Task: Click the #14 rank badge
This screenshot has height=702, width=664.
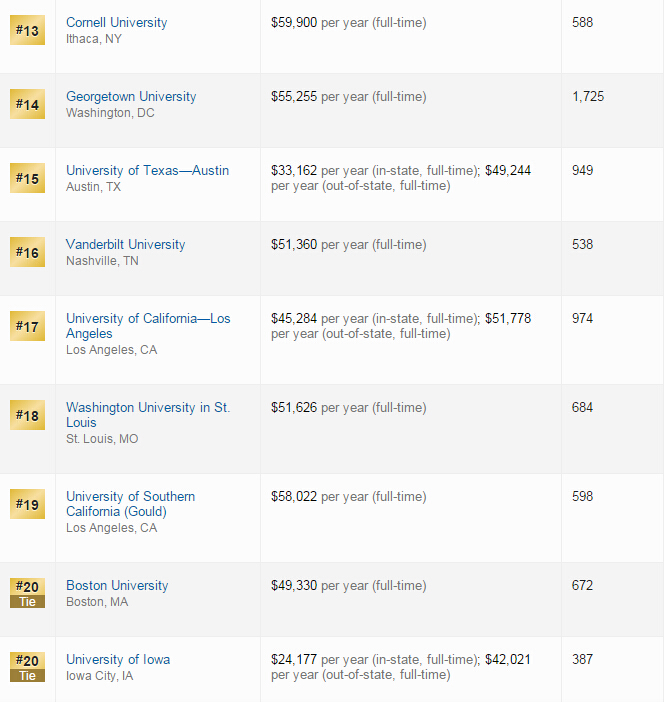Action: click(27, 104)
